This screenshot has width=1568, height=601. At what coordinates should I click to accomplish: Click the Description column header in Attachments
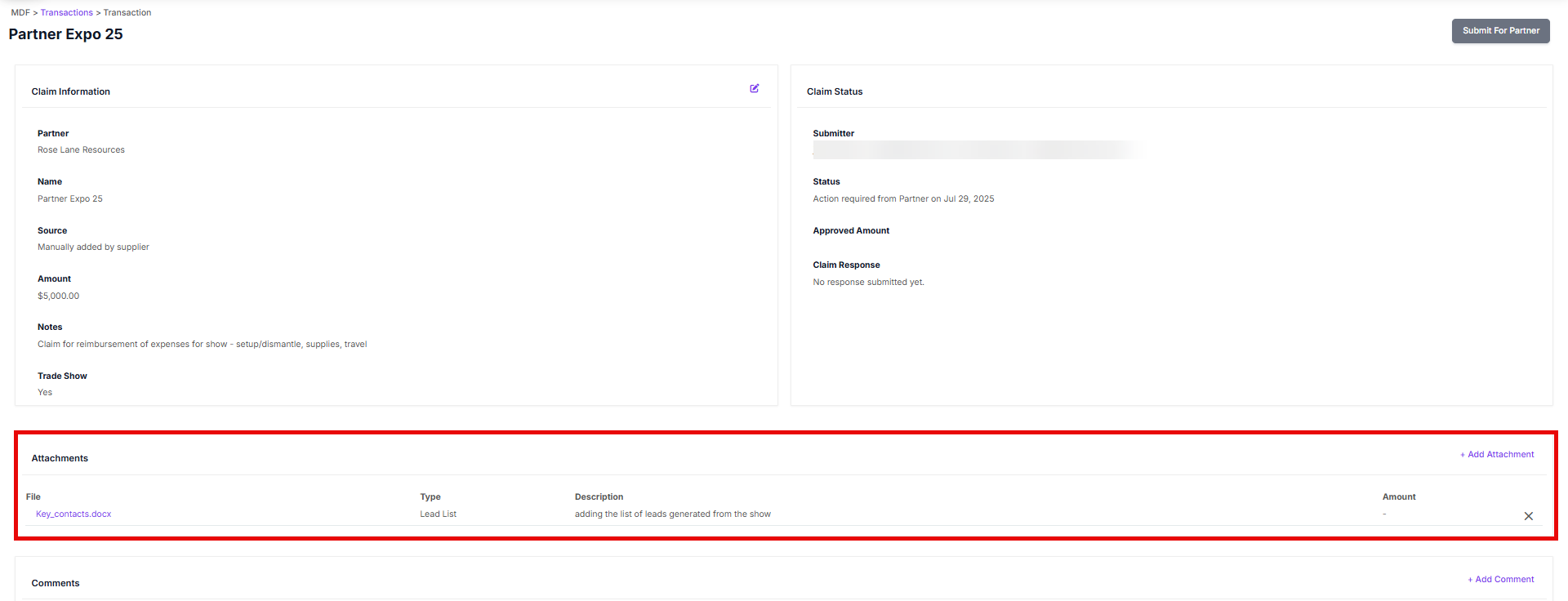pyautogui.click(x=599, y=496)
